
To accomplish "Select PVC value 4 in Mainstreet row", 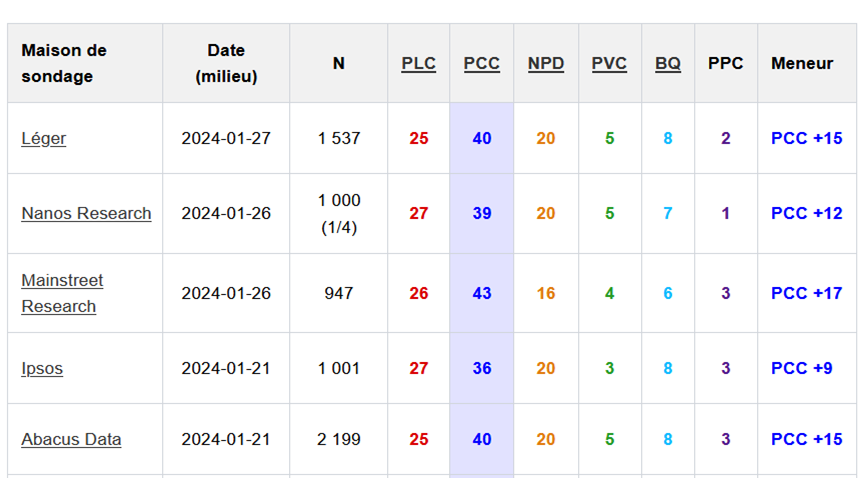I will pyautogui.click(x=609, y=293).
